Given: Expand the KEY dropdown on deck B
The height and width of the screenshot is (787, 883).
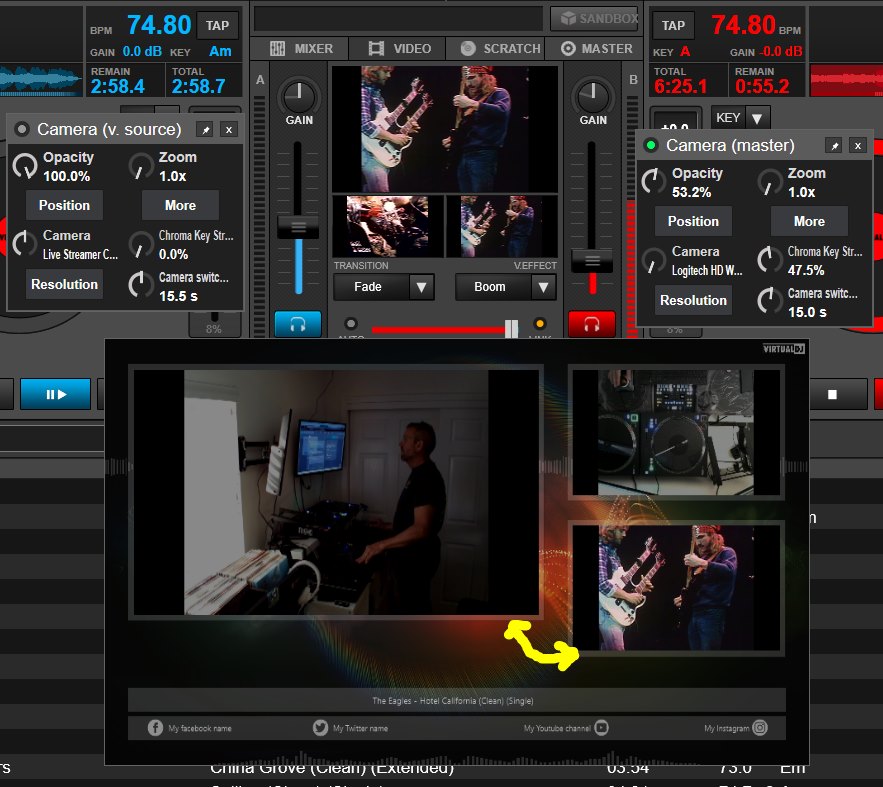Looking at the screenshot, I should click(759, 117).
